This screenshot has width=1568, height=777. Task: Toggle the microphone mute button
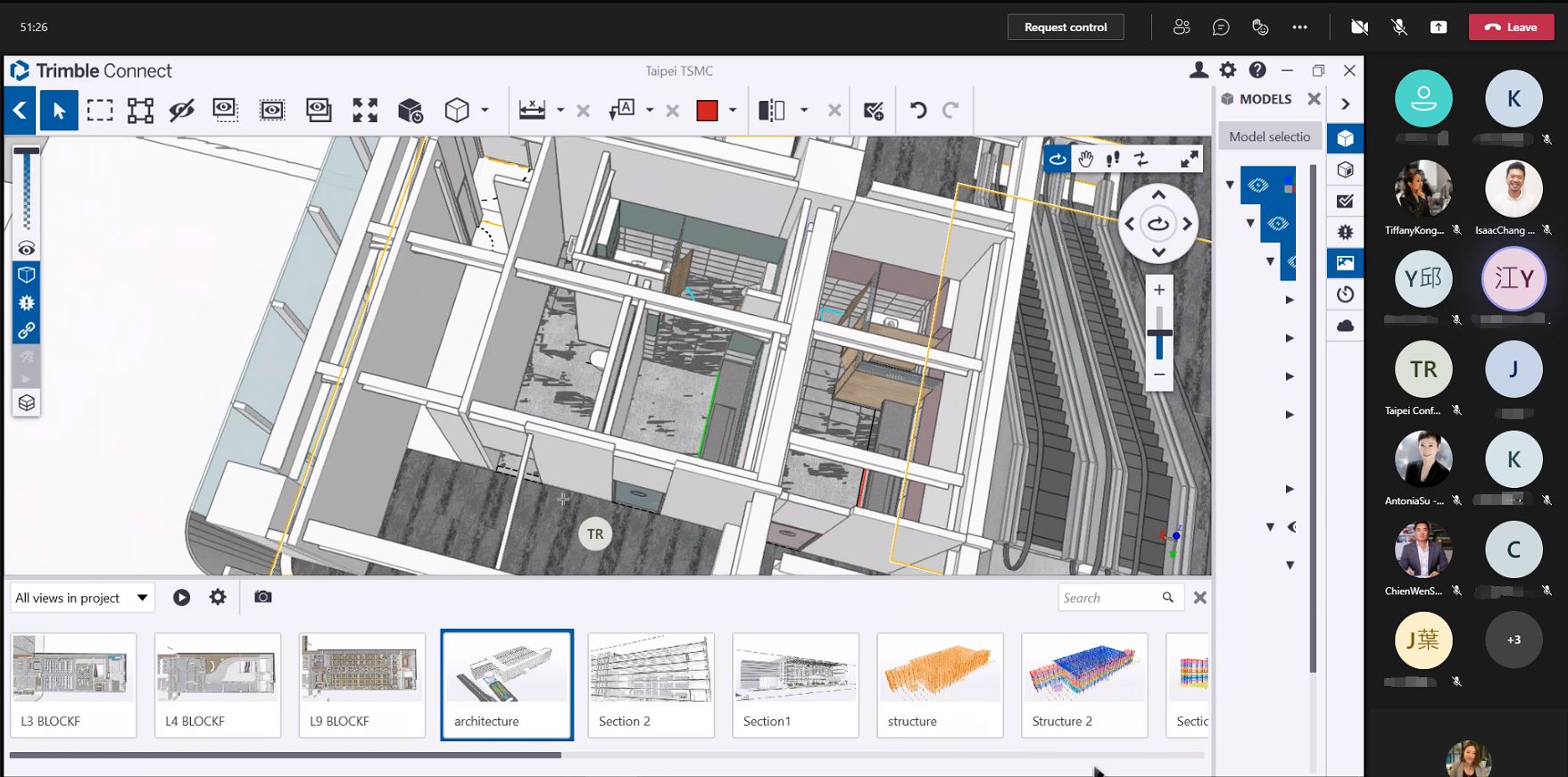point(1398,28)
